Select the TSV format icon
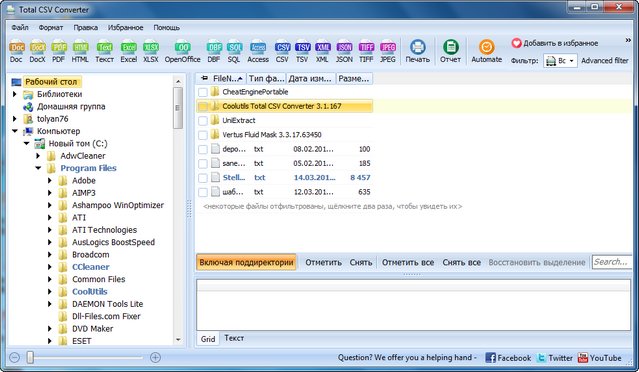Image resolution: width=639 pixels, height=372 pixels. click(x=302, y=52)
